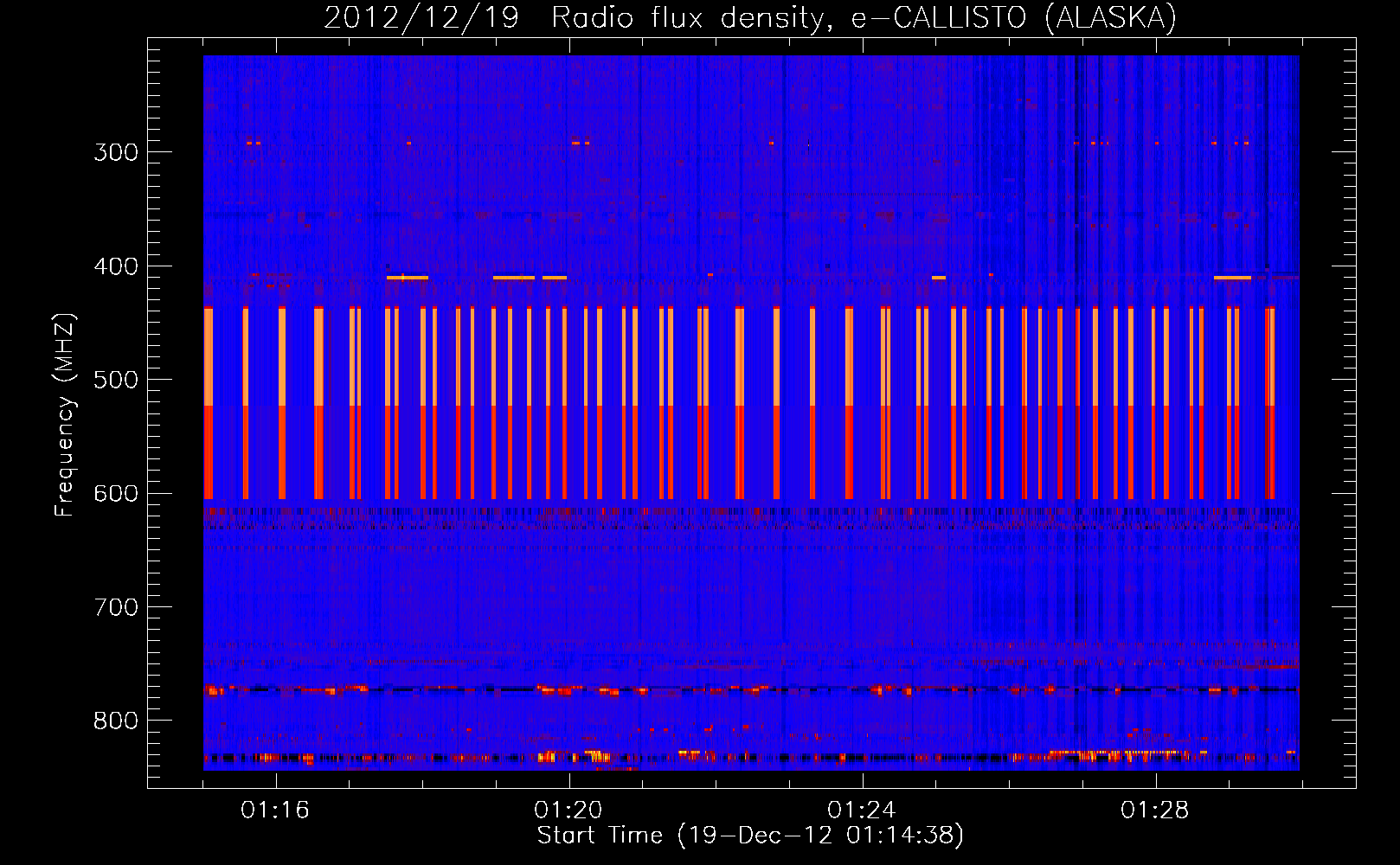The width and height of the screenshot is (1400, 865).
Task: Select the 600 frequency tick label
Action: coord(116,494)
